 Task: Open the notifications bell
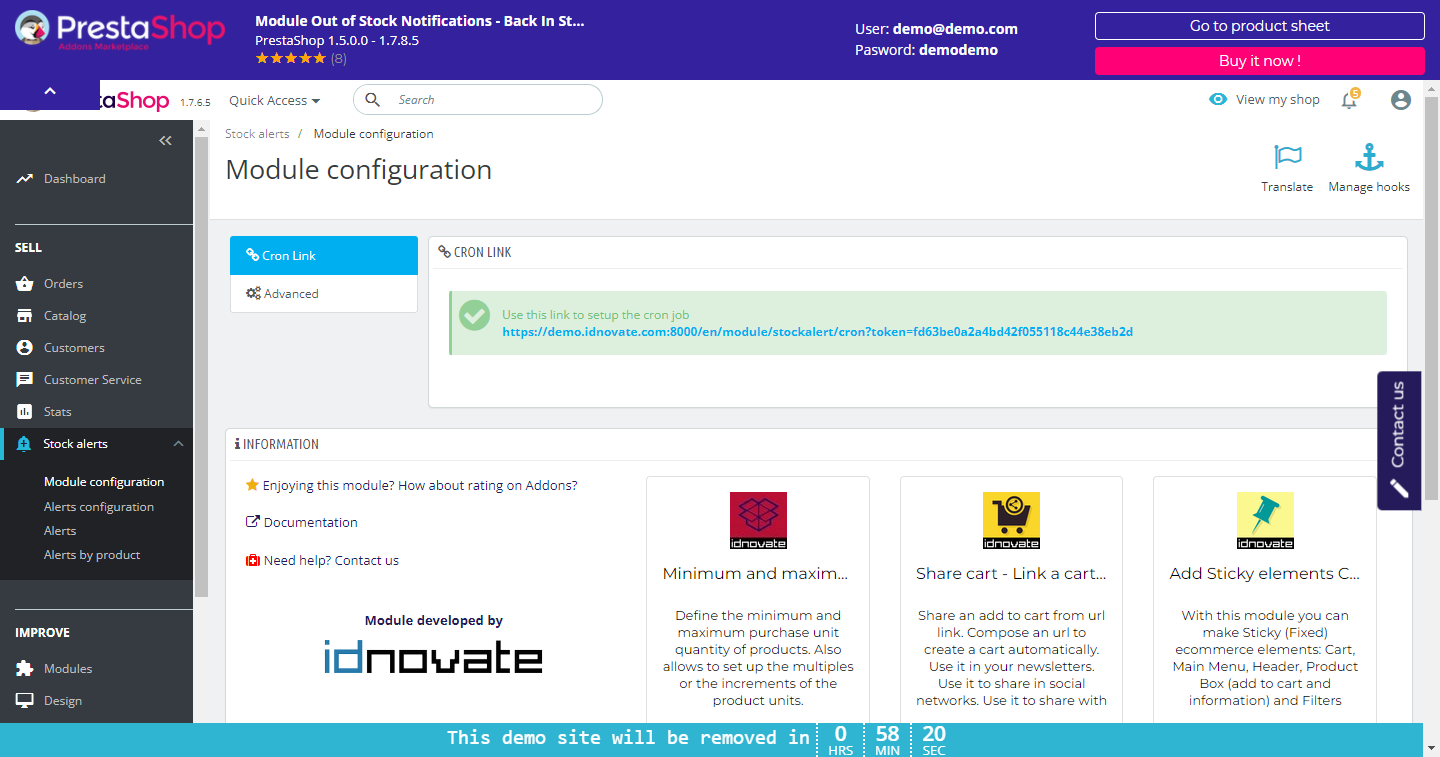point(1350,99)
